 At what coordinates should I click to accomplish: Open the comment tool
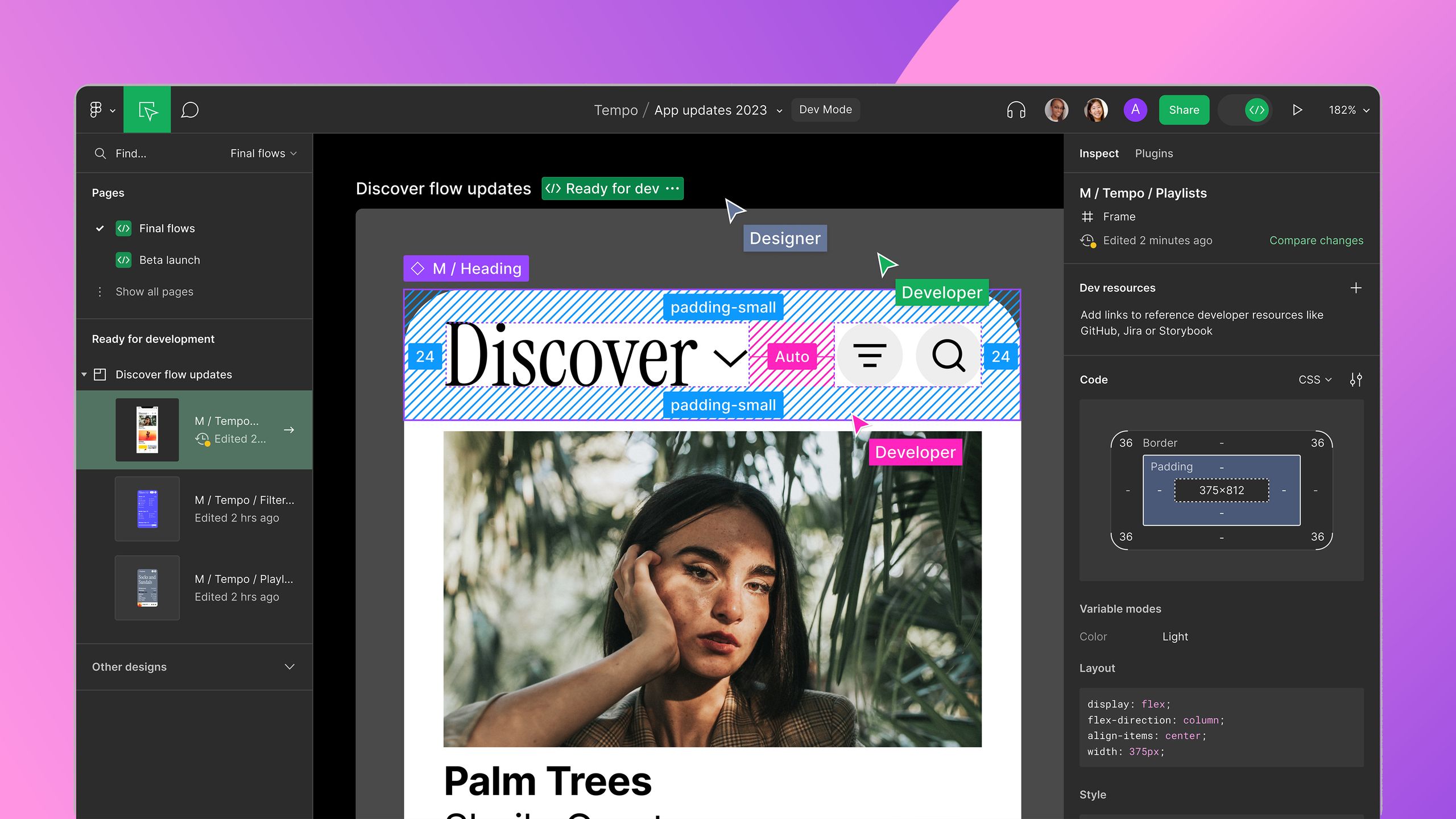pyautogui.click(x=189, y=109)
